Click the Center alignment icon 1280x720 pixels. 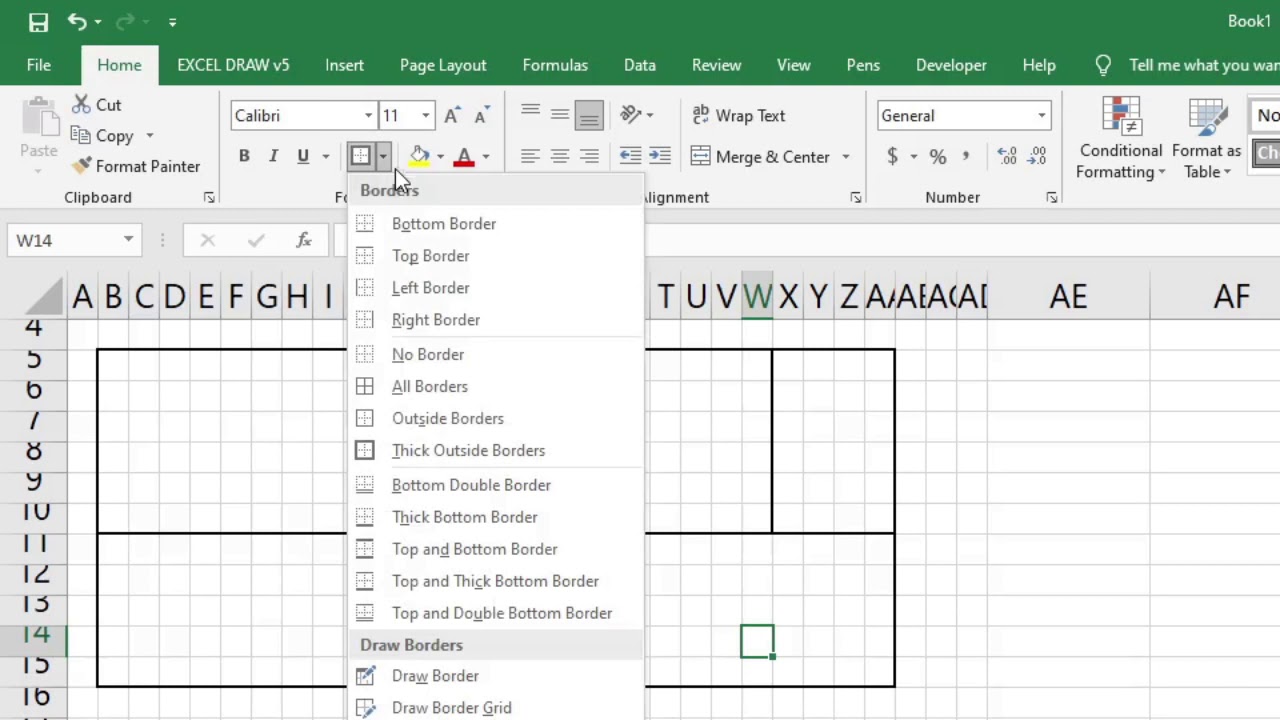pos(560,156)
